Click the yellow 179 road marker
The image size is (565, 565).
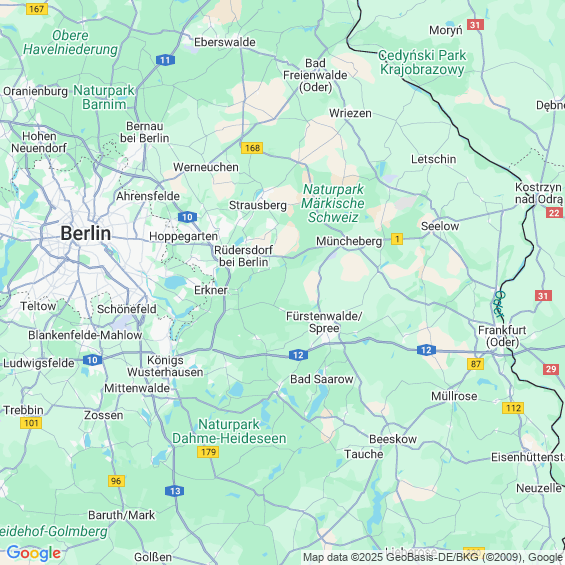click(x=208, y=452)
